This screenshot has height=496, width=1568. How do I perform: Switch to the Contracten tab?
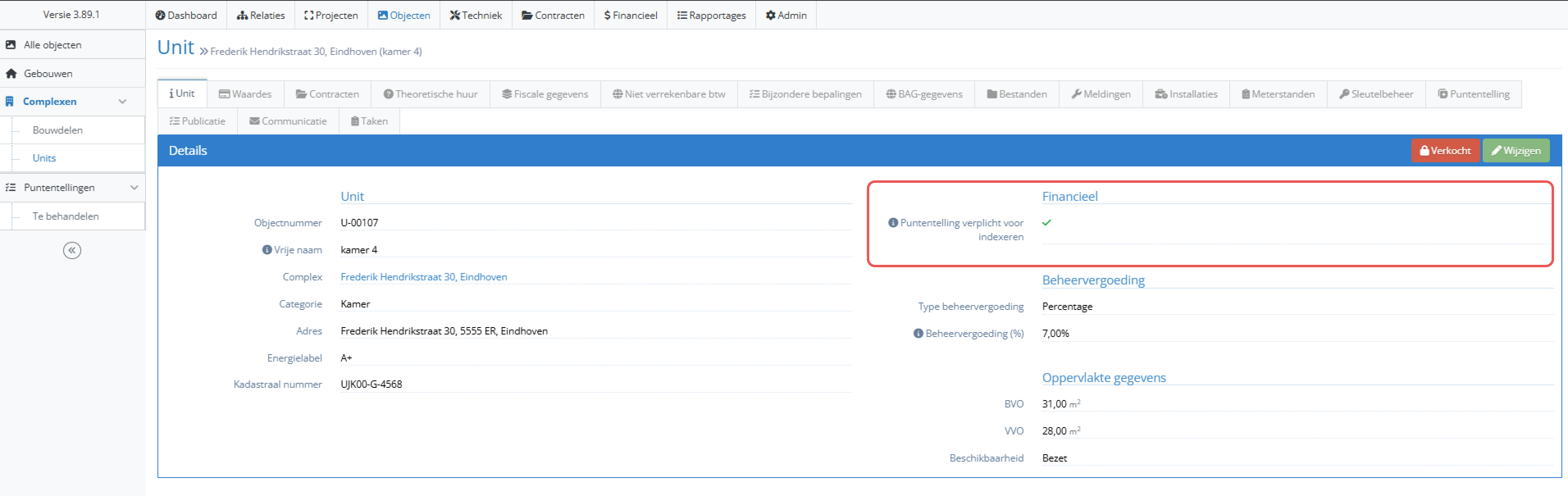click(x=328, y=94)
